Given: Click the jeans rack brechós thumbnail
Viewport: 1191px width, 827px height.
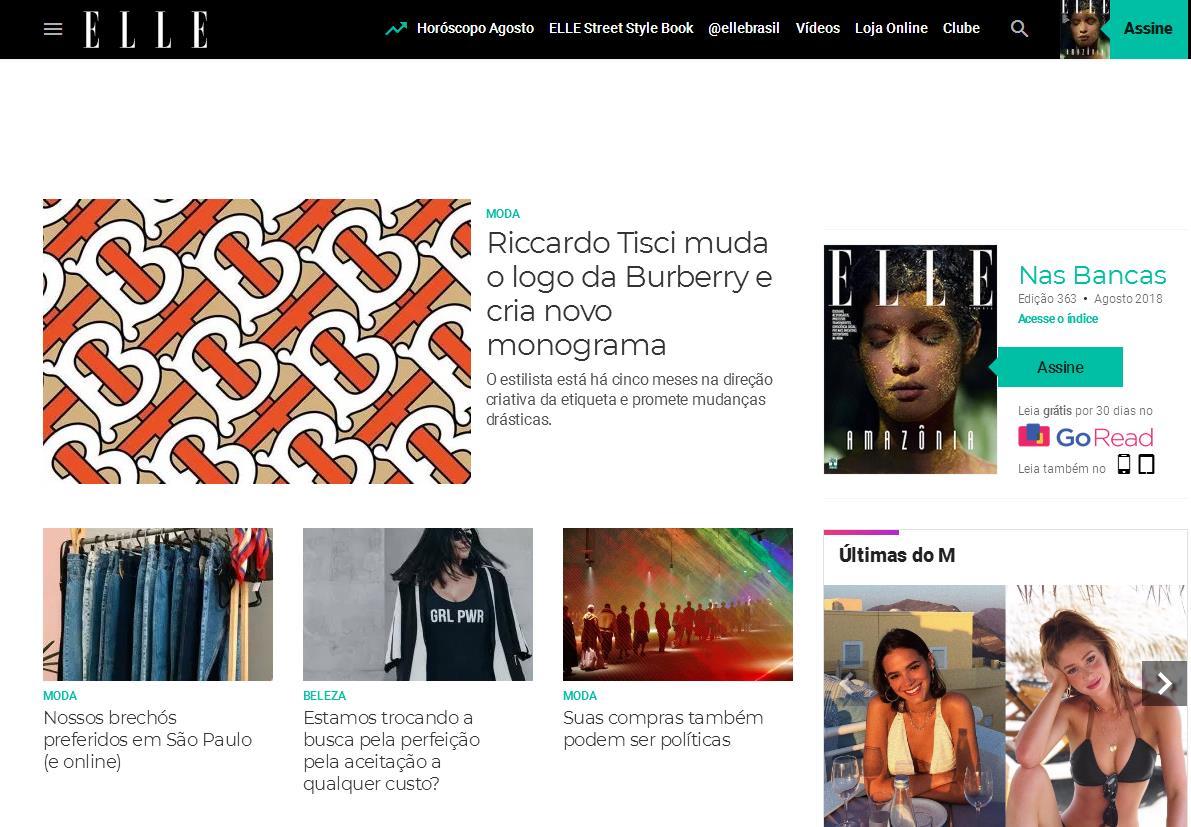Looking at the screenshot, I should [158, 604].
